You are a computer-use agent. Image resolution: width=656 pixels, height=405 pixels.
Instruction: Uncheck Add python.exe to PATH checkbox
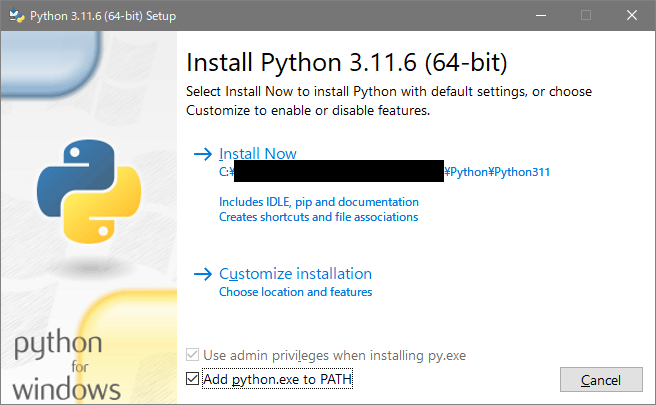(192, 379)
